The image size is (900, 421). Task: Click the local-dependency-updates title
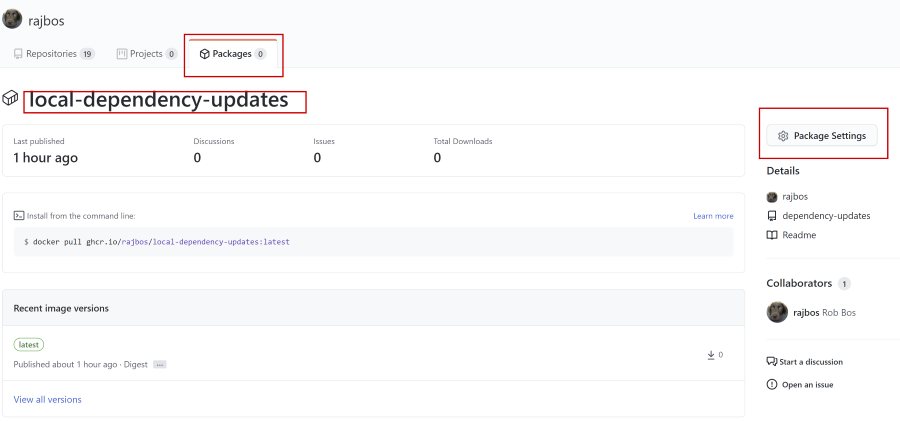(158, 100)
